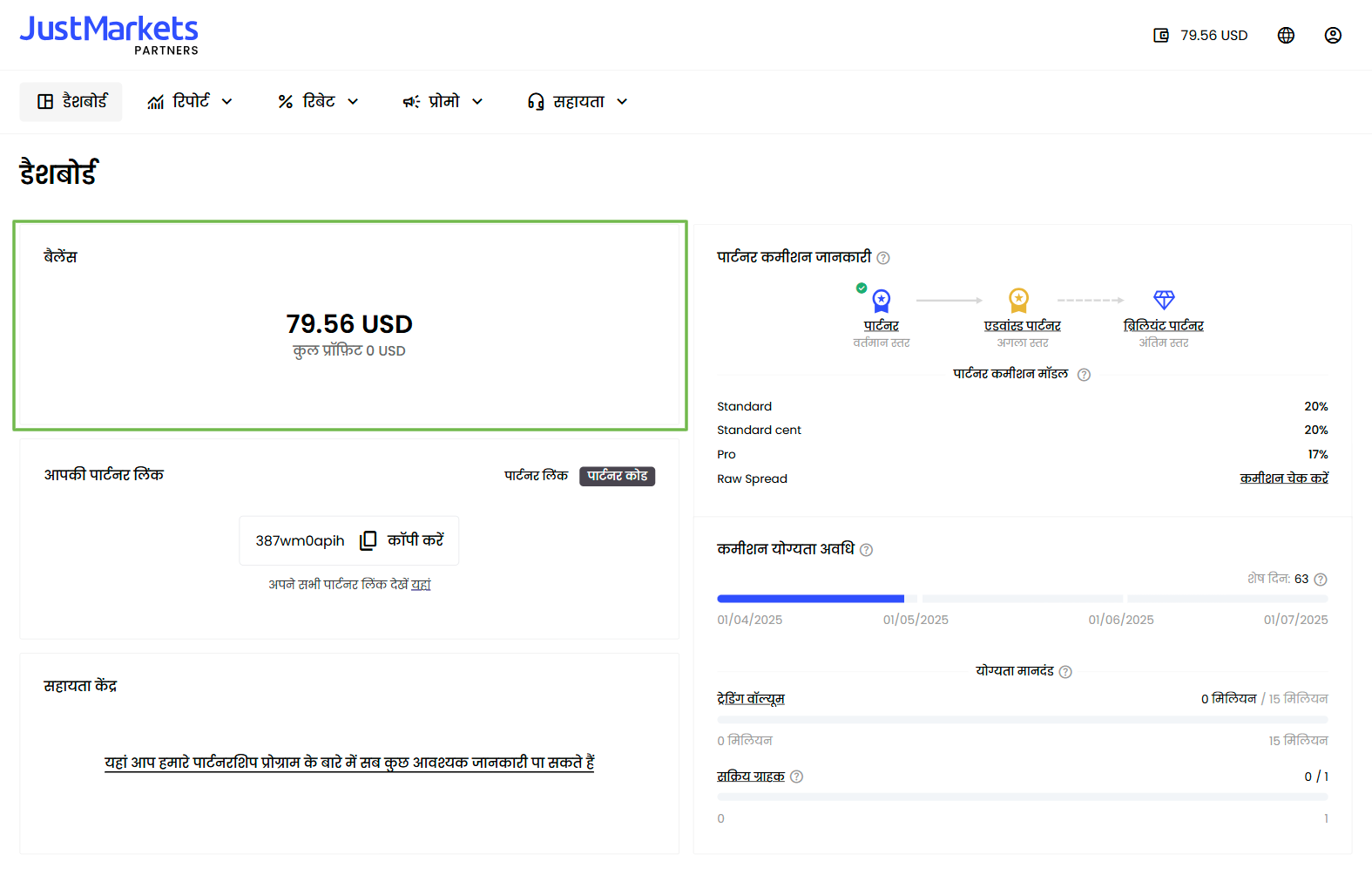The height and width of the screenshot is (882, 1372).
Task: Open the ब्रिलियंट पार्टनर level link
Action: click(1163, 326)
